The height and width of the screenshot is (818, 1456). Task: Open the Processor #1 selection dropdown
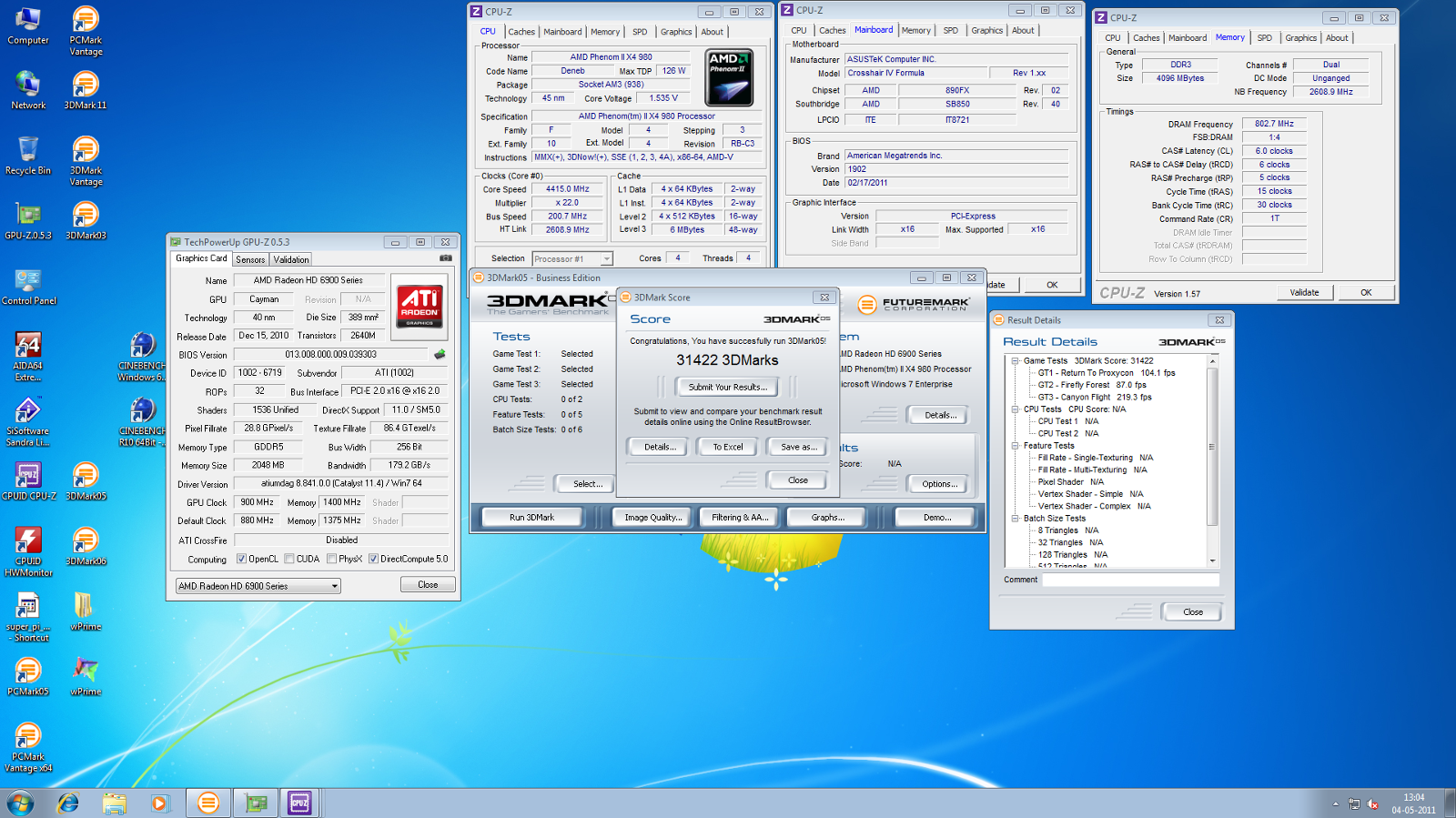pos(572,258)
